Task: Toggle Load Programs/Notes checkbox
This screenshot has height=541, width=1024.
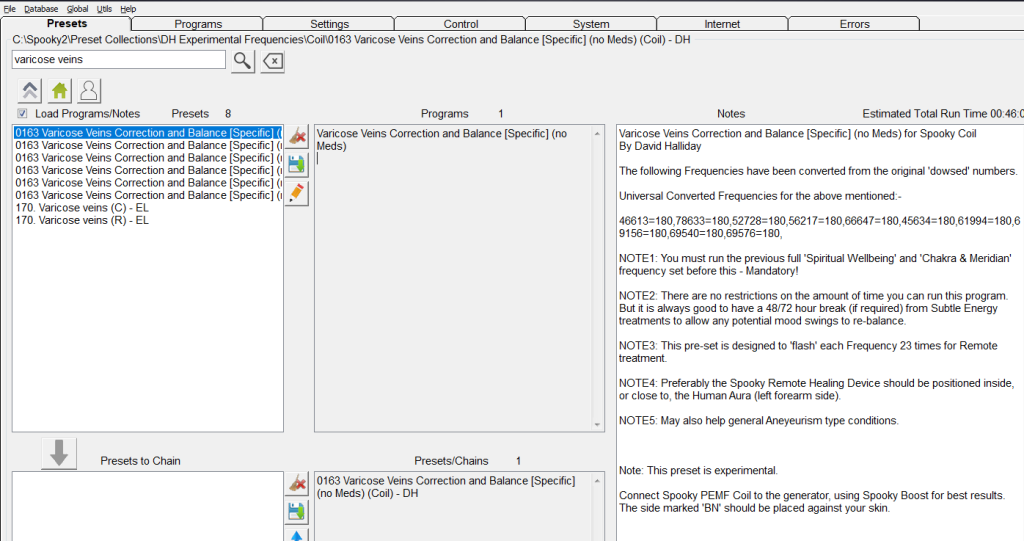Action: [x=22, y=114]
